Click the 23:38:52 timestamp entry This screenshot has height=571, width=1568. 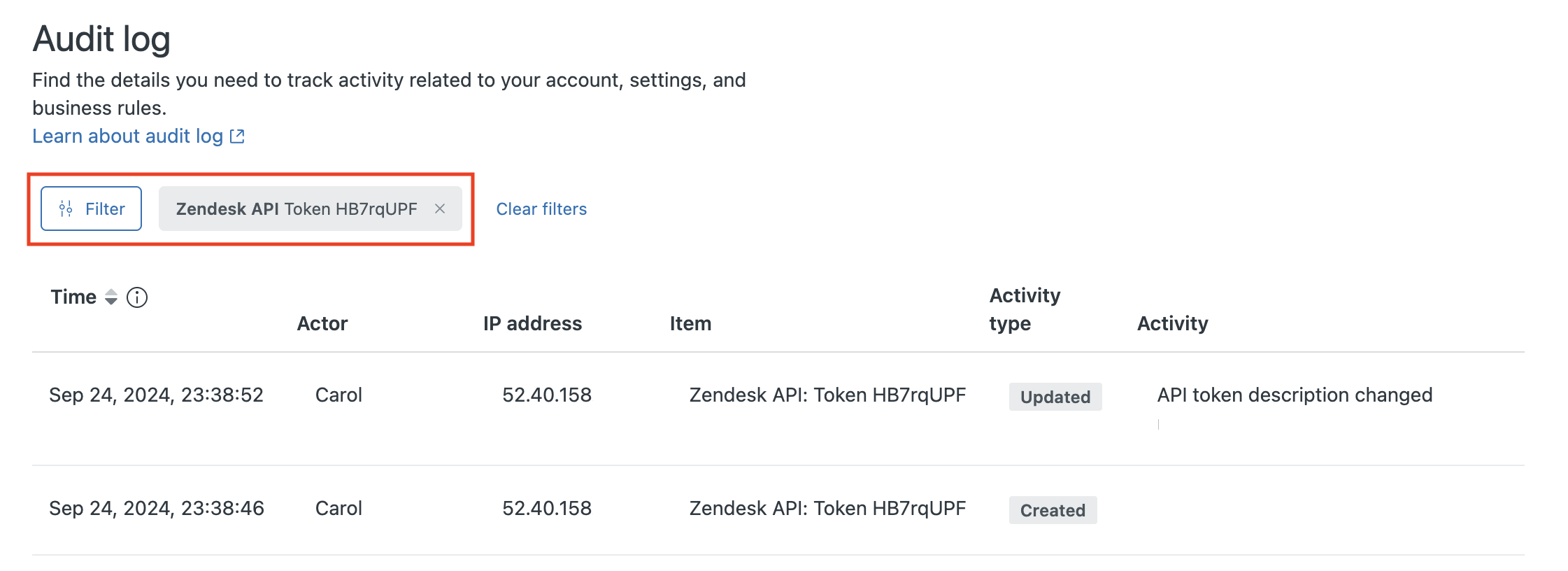click(156, 395)
